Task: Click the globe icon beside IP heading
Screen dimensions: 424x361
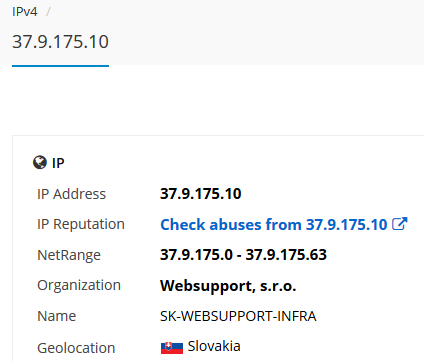Action: [x=40, y=163]
